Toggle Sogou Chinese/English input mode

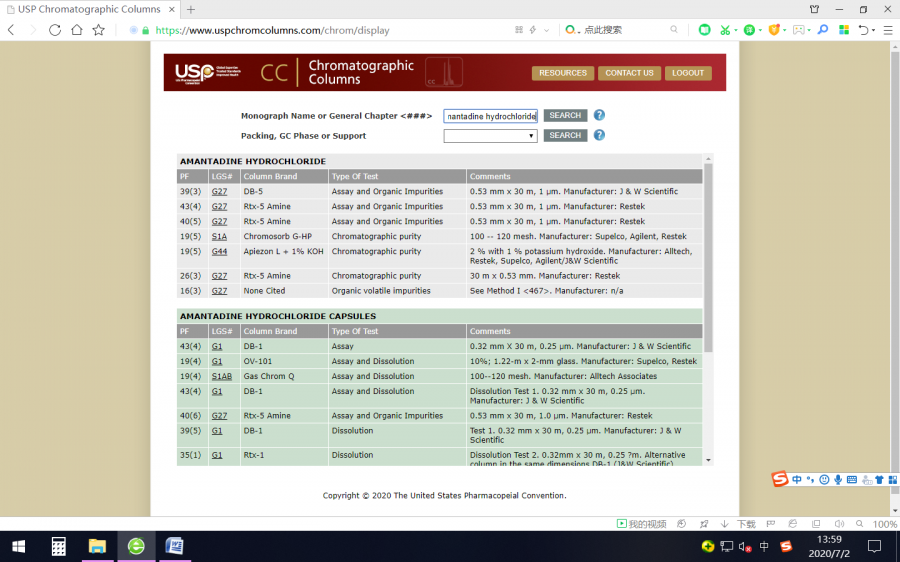coord(797,480)
